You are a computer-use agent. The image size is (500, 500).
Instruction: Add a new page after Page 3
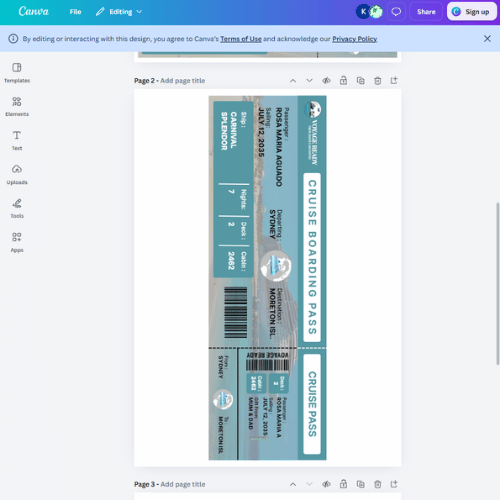click(x=394, y=484)
